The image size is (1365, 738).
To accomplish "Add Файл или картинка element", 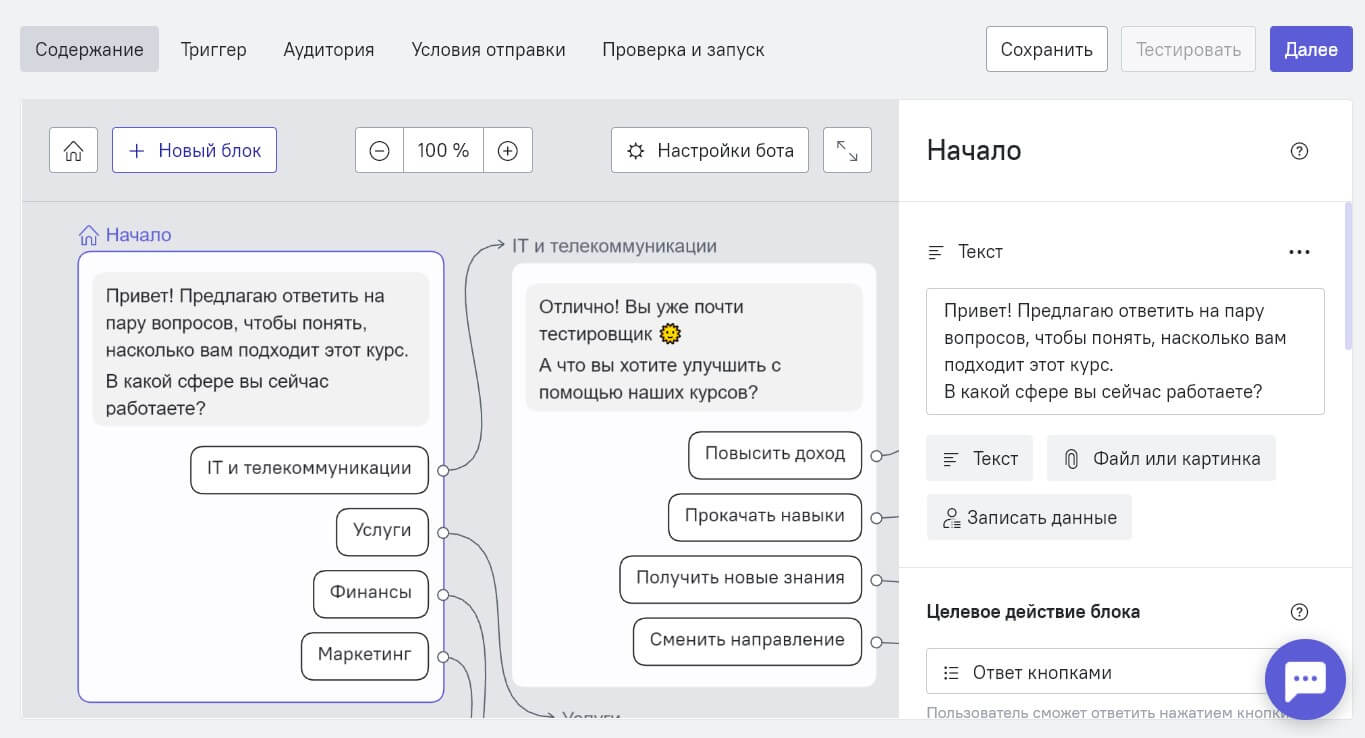I will 1161,458.
